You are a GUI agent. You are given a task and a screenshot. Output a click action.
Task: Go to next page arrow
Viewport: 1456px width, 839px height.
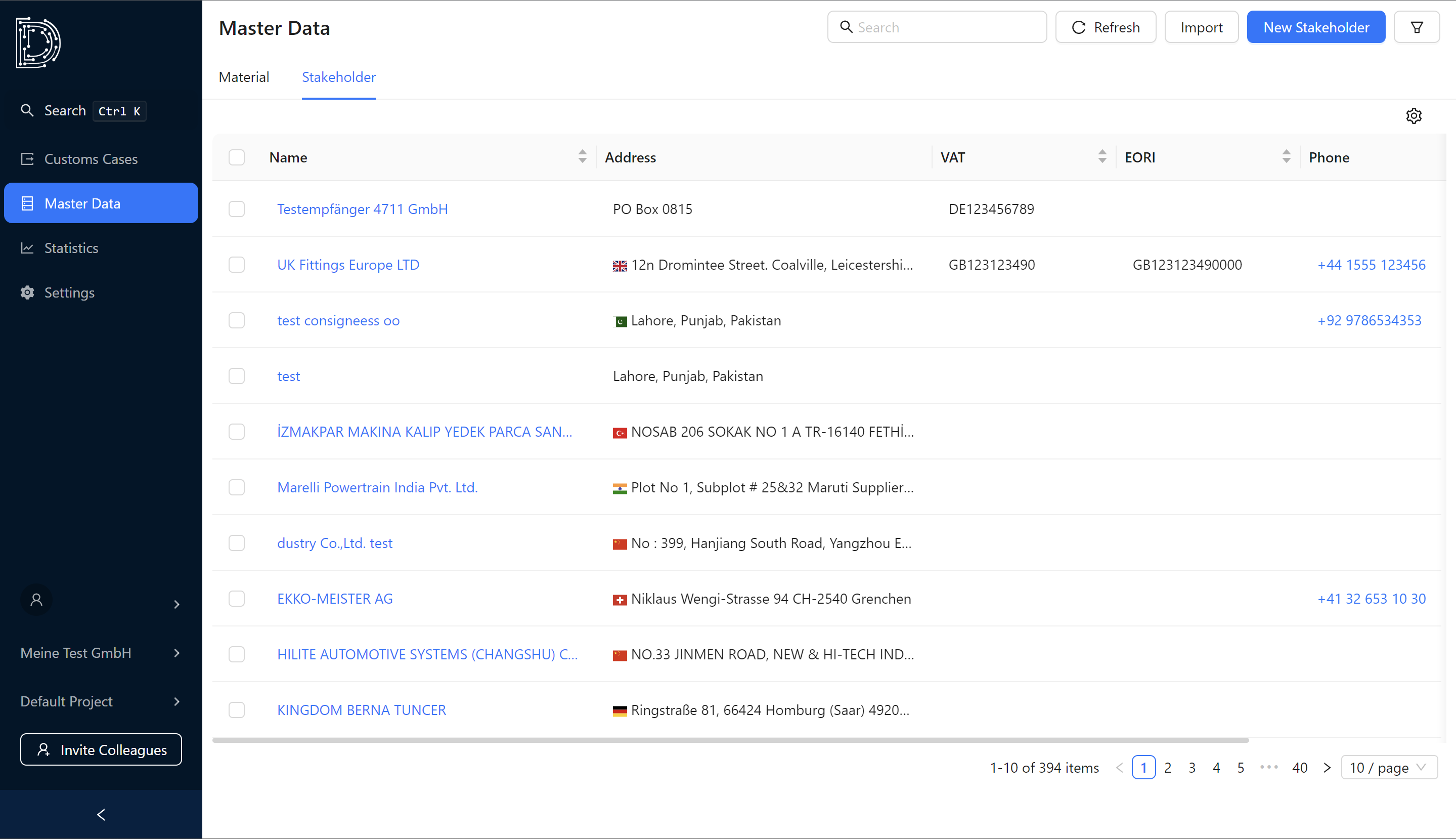(1327, 768)
